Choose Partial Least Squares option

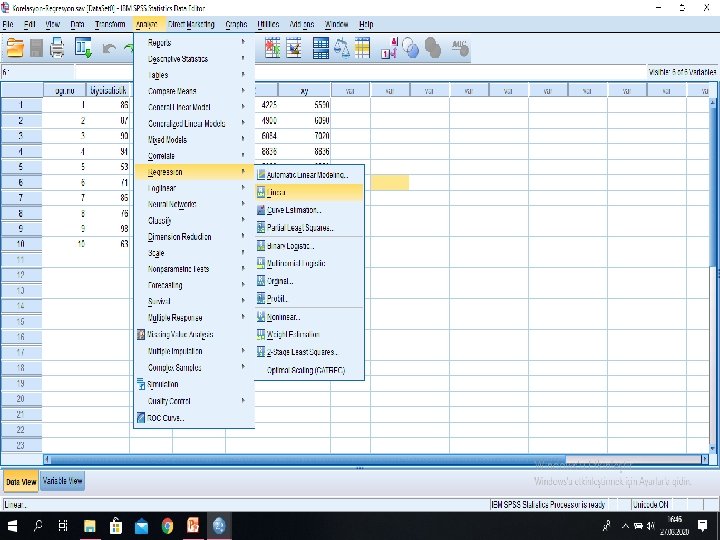point(309,228)
